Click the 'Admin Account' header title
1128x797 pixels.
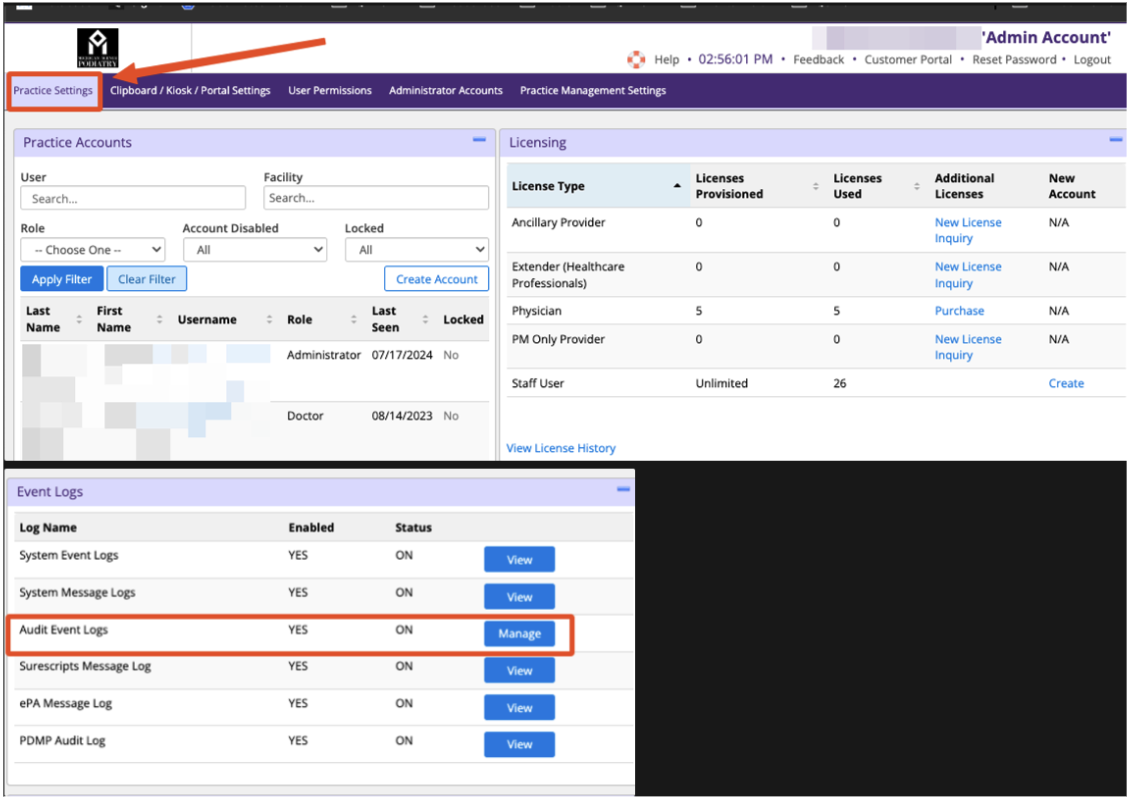1047,37
